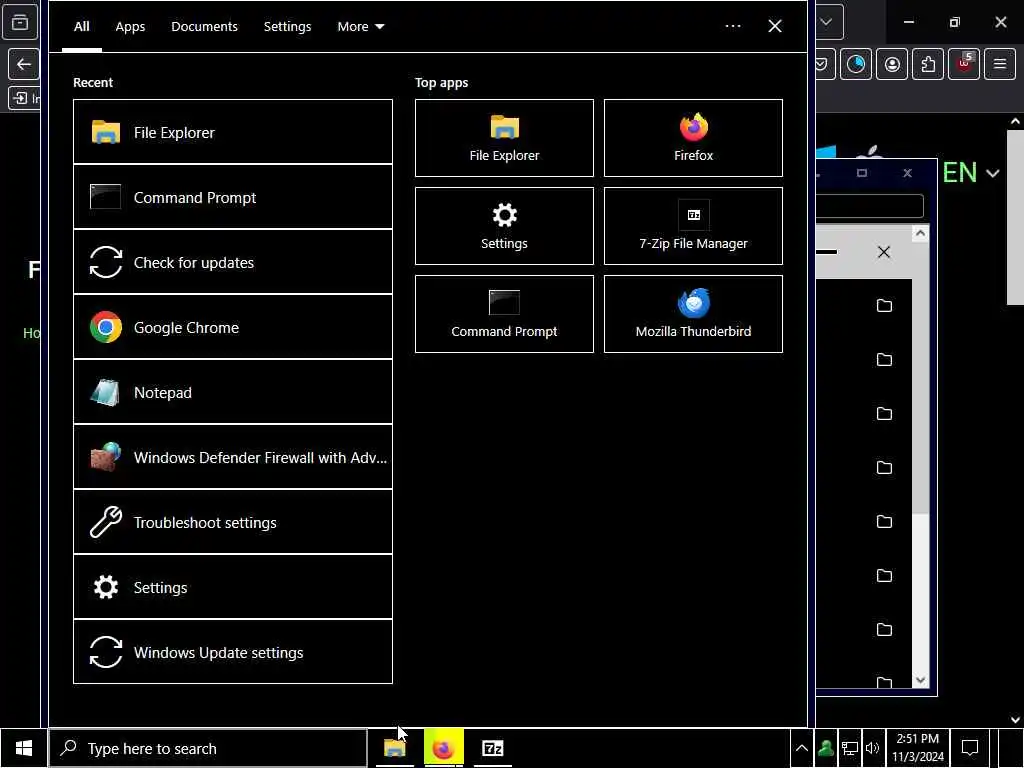1024x768 pixels.
Task: Open Settings from the Recent list
Action: (x=232, y=587)
